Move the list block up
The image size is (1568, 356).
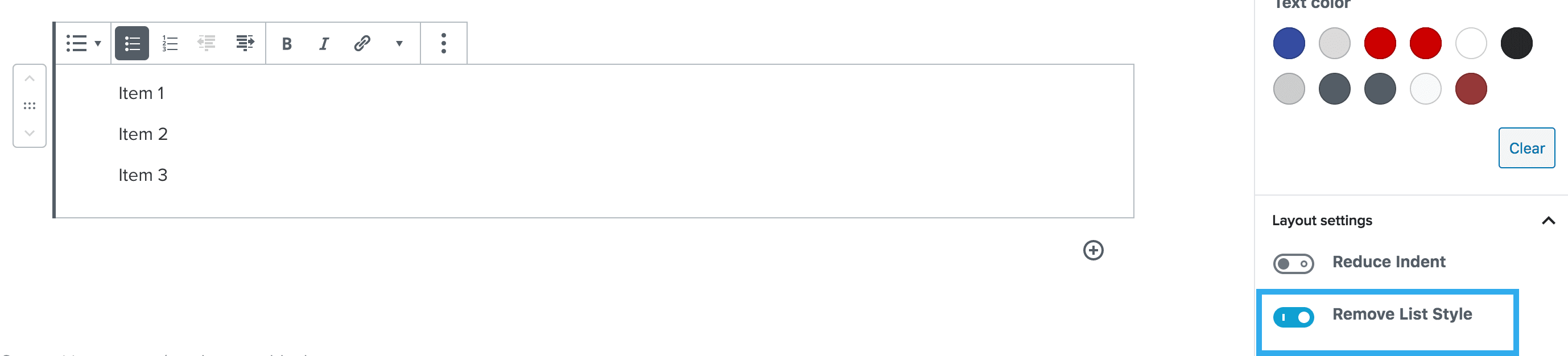29,79
